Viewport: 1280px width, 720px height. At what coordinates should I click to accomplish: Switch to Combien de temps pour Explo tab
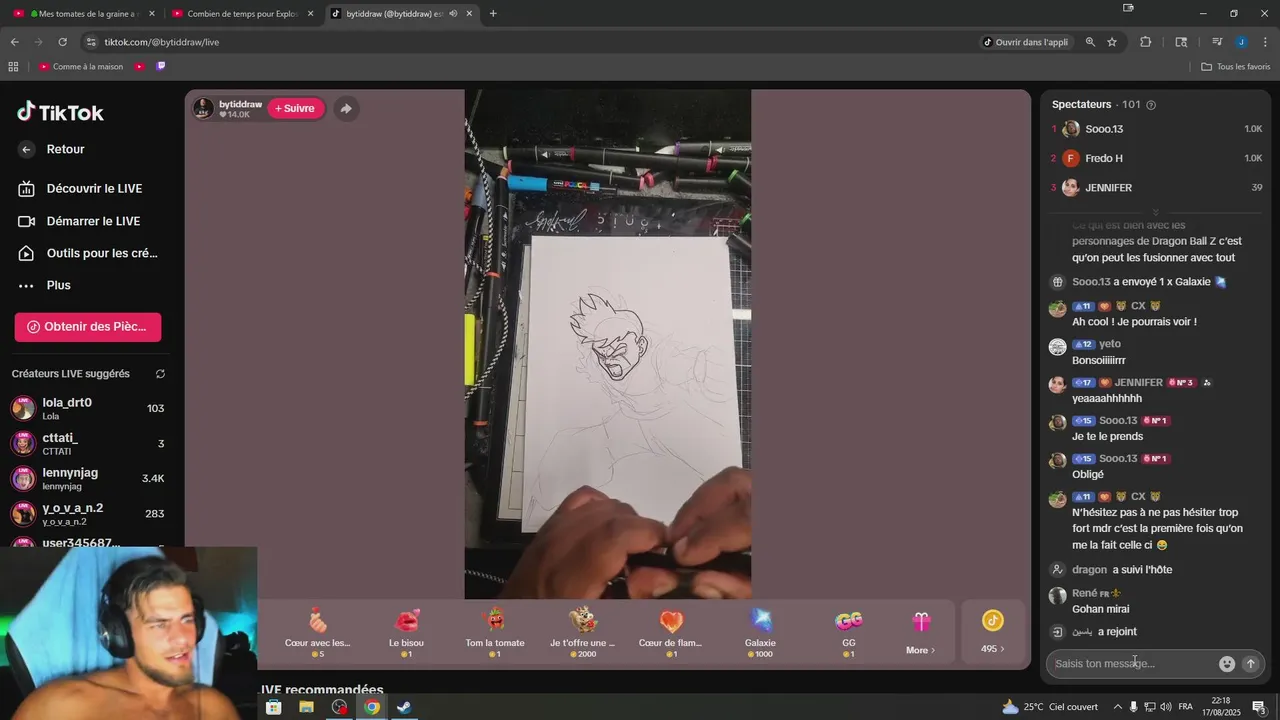click(x=242, y=14)
